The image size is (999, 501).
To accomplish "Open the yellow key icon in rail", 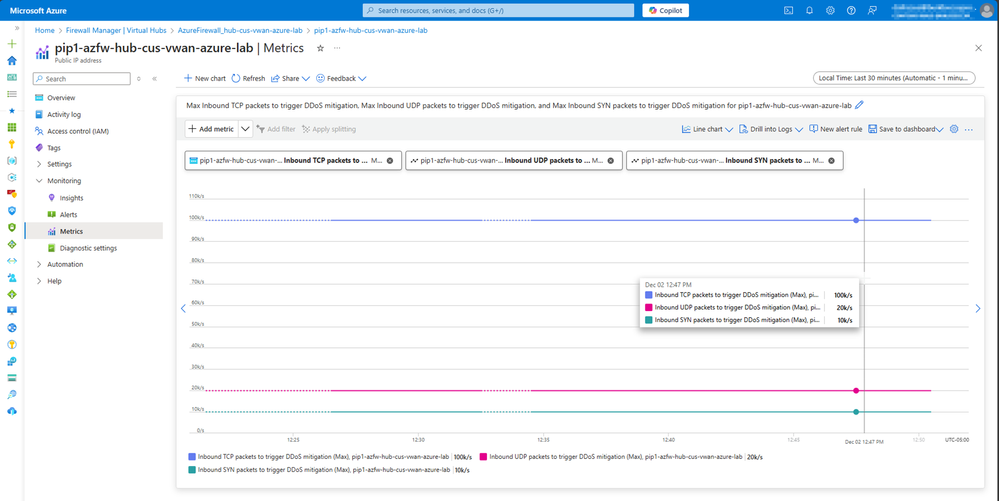I will point(11,144).
